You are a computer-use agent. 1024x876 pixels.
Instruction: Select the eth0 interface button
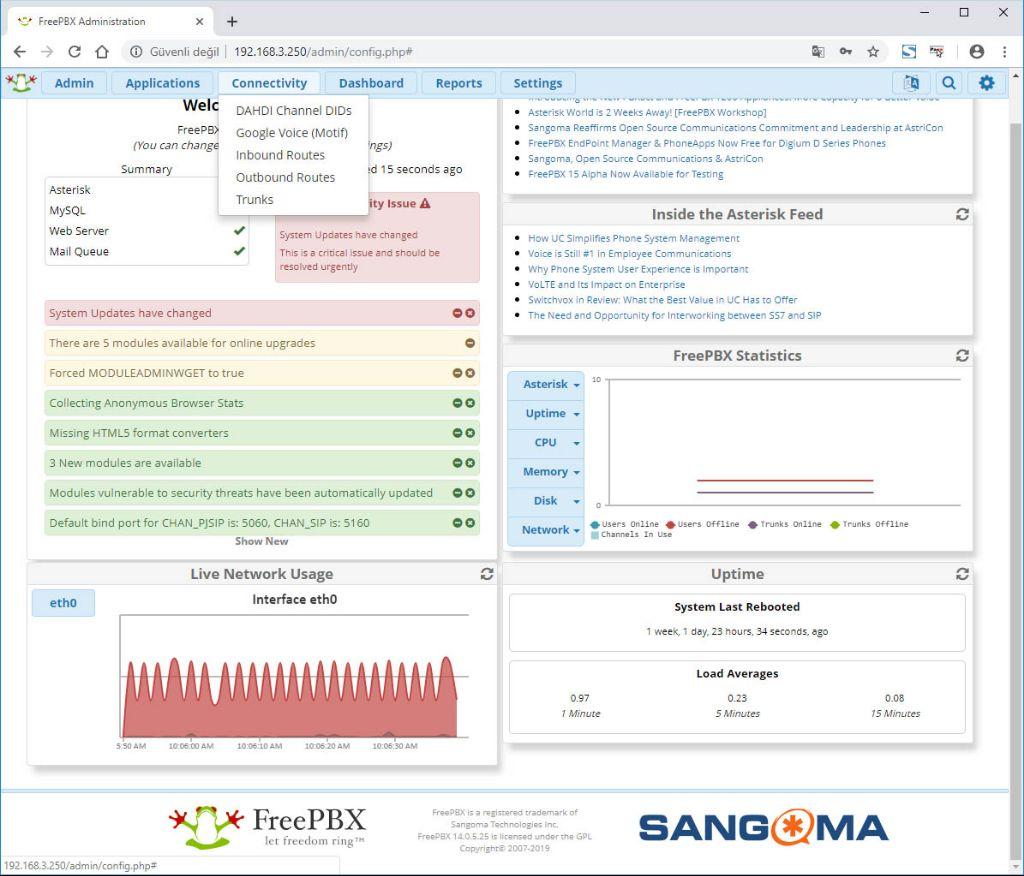pos(62,603)
